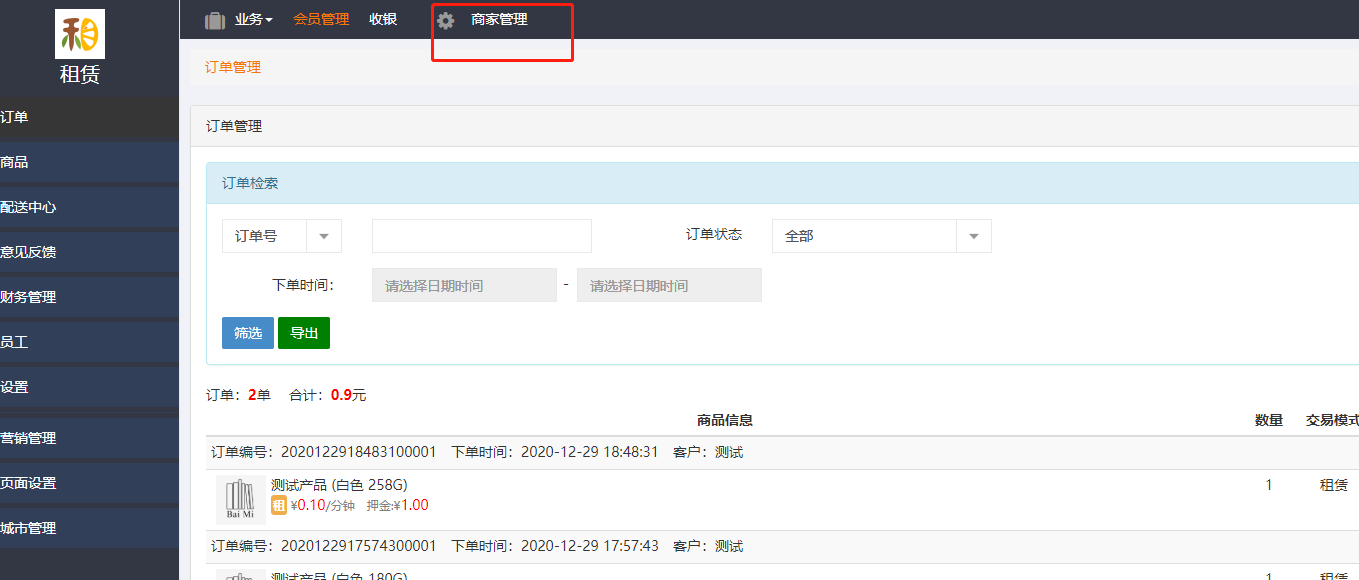This screenshot has width=1359, height=580.
Task: Go to 会员管理 in the top bar
Action: tap(321, 19)
